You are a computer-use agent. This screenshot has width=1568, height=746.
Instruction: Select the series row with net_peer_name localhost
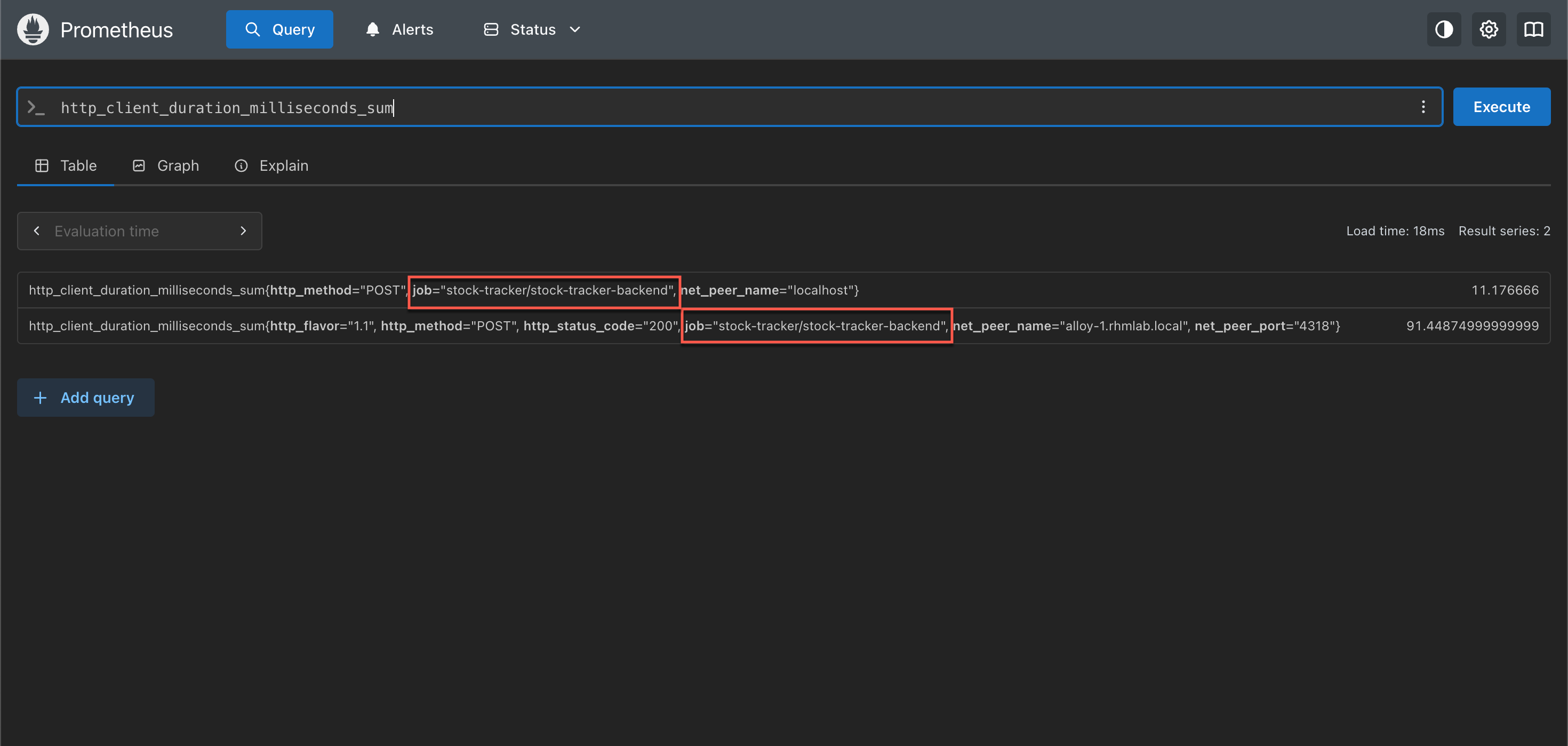784,290
